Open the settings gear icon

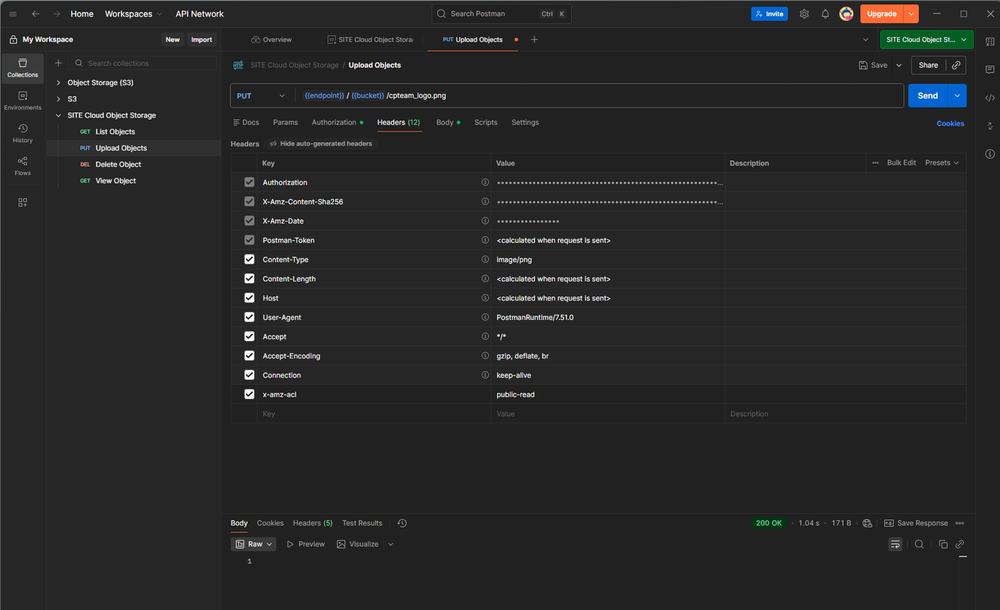(x=804, y=13)
